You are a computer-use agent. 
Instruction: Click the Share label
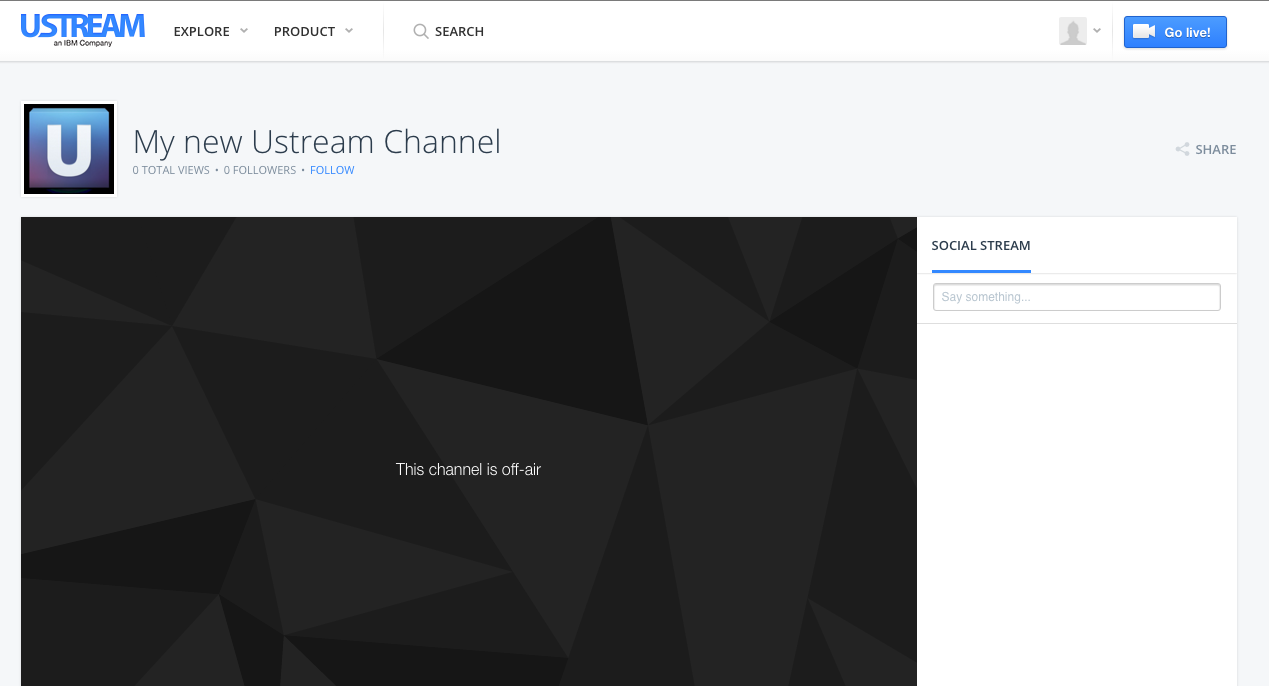[1216, 149]
